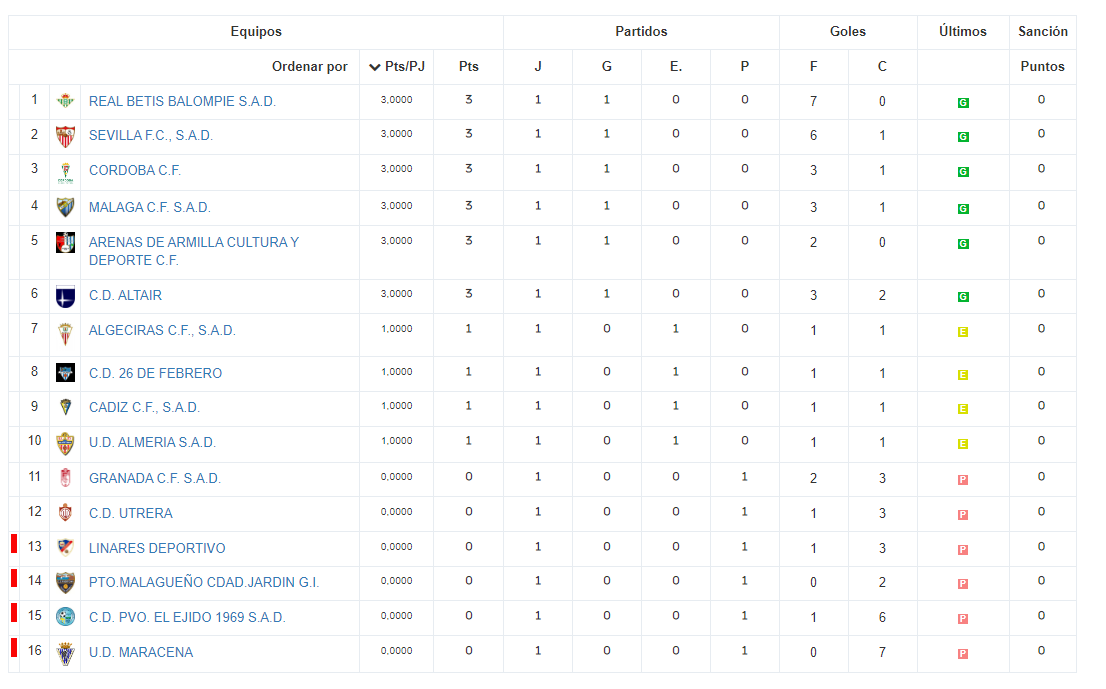Sort by C goals against header
The image size is (1106, 689).
click(x=882, y=66)
